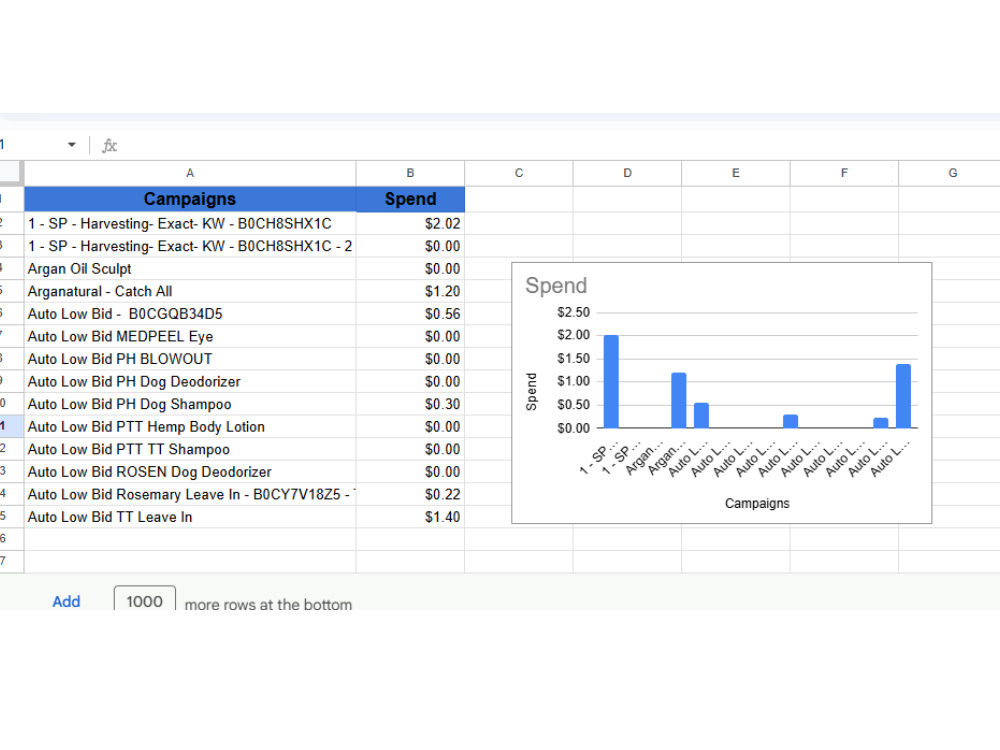The height and width of the screenshot is (750, 1000).
Task: Click the Campaigns header cell
Action: click(190, 199)
